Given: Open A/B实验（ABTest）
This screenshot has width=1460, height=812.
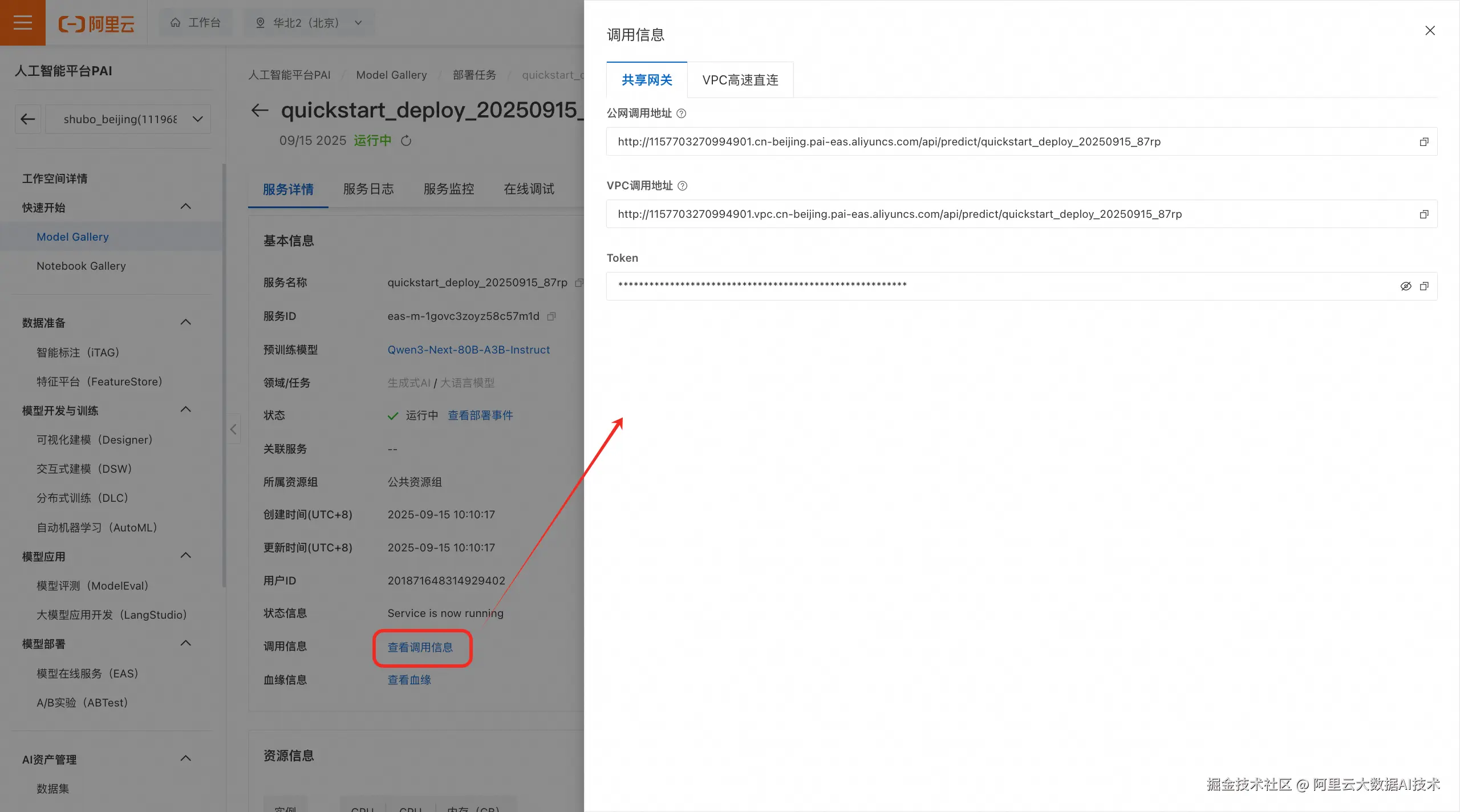Looking at the screenshot, I should pyautogui.click(x=82, y=703).
